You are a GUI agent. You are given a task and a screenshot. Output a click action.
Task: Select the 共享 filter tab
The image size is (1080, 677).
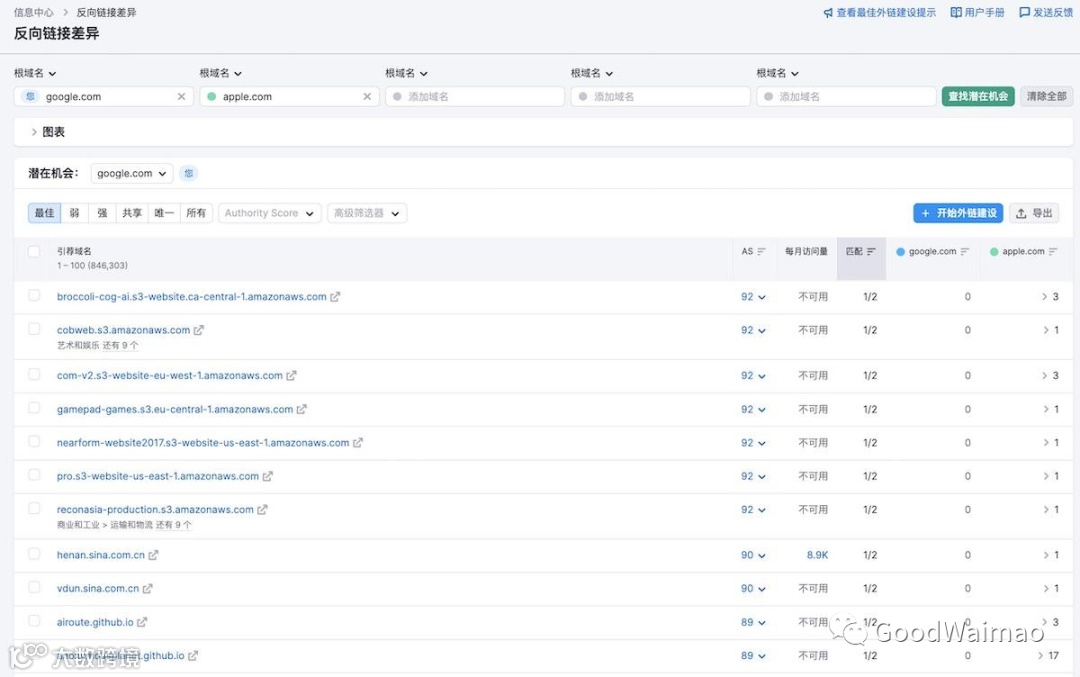[132, 213]
